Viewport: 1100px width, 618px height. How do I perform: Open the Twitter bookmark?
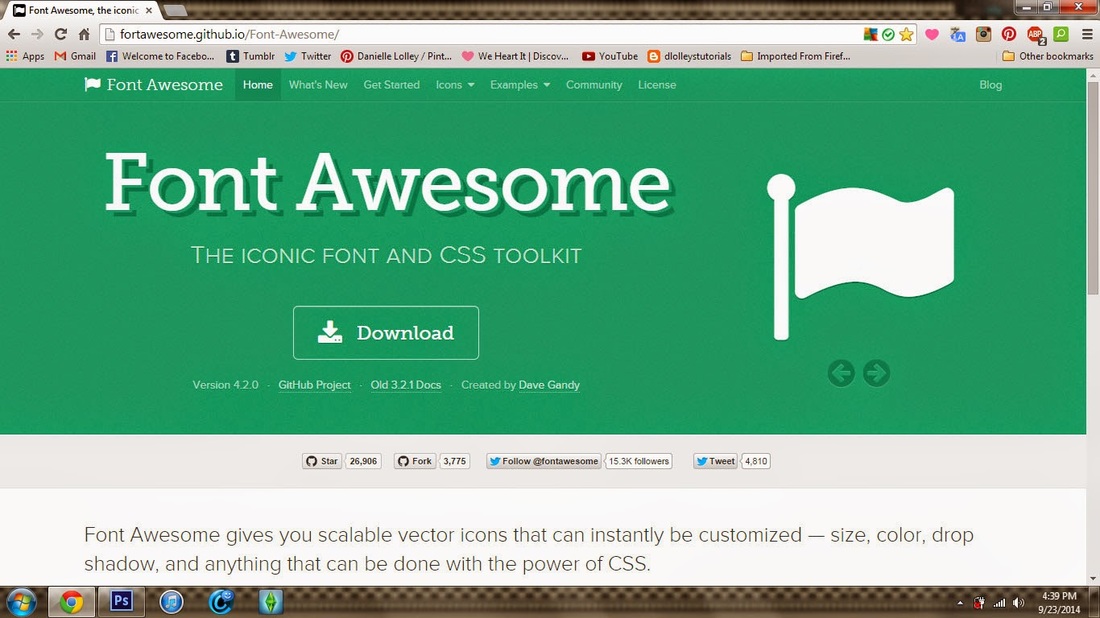coord(308,56)
